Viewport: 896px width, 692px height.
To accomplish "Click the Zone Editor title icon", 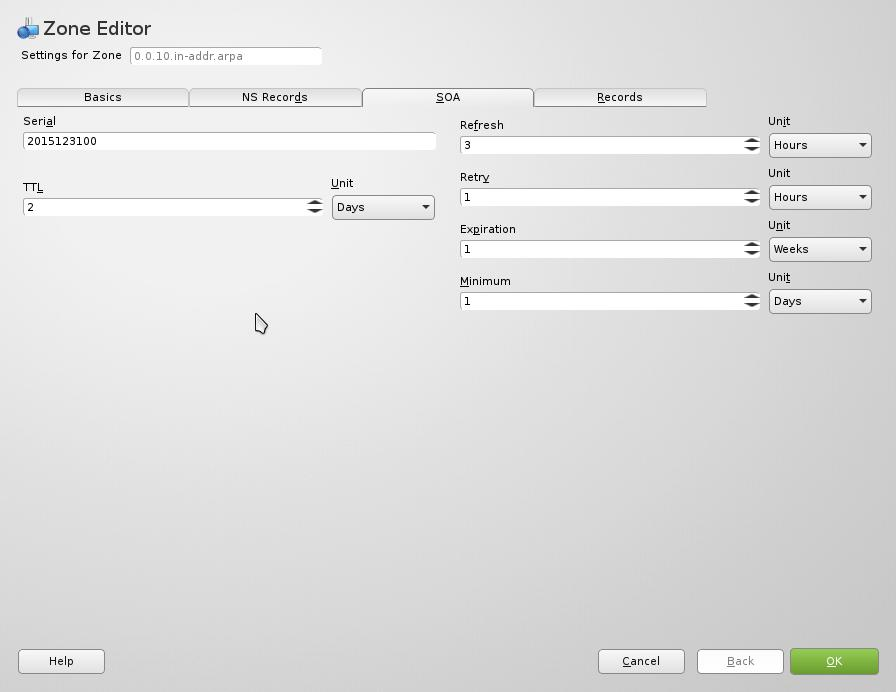I will [x=28, y=29].
